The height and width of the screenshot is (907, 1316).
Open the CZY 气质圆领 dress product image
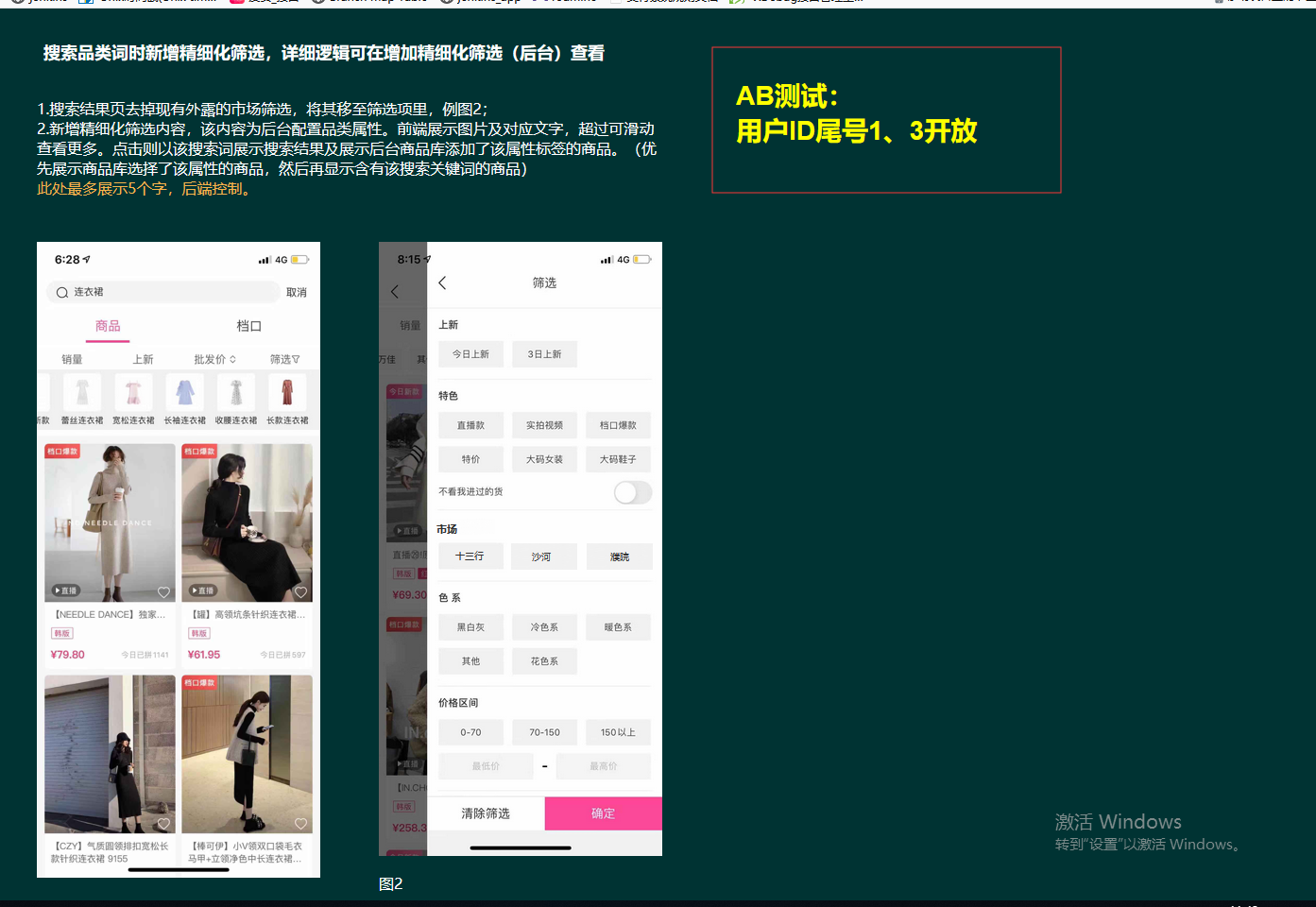tap(110, 754)
